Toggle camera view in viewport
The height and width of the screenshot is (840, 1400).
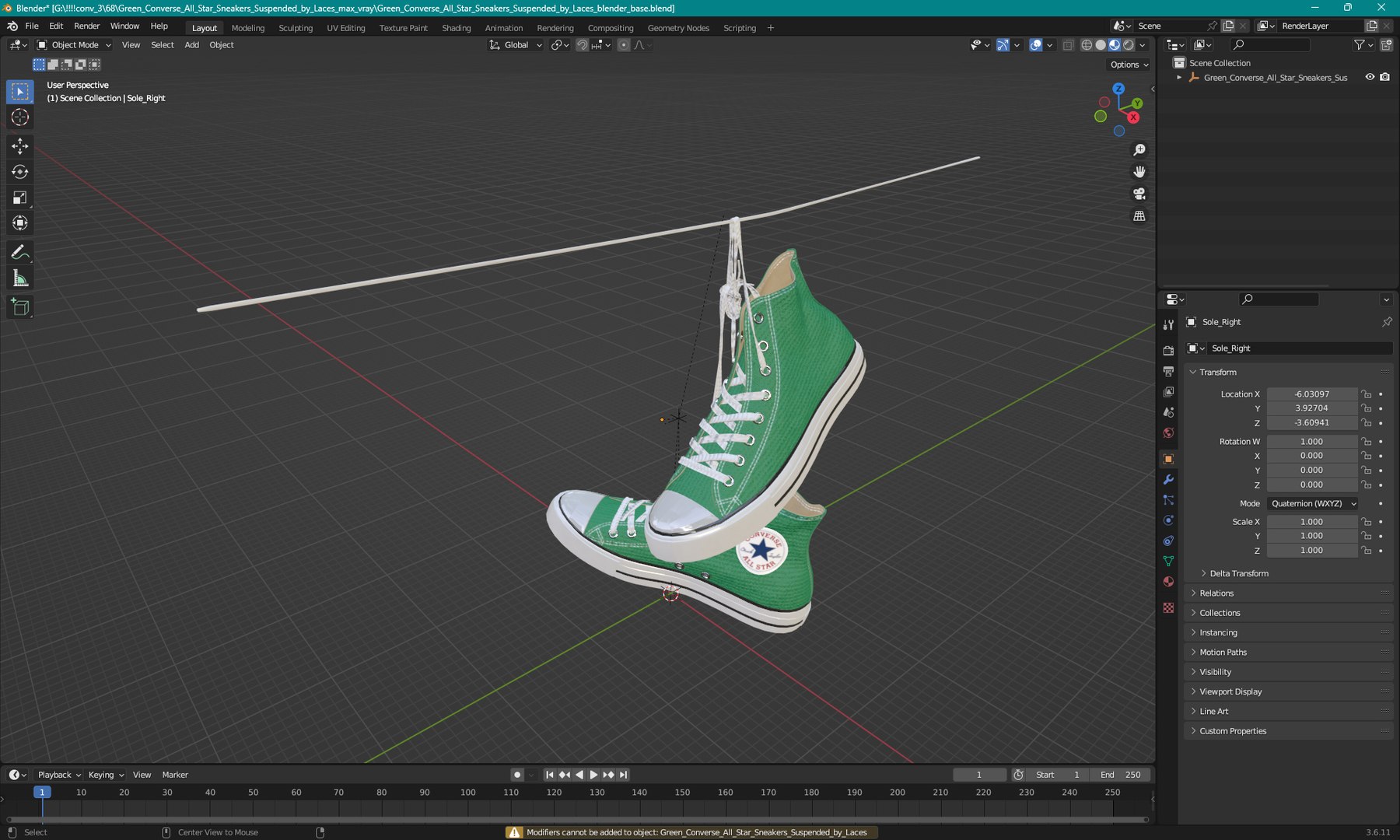click(1139, 194)
